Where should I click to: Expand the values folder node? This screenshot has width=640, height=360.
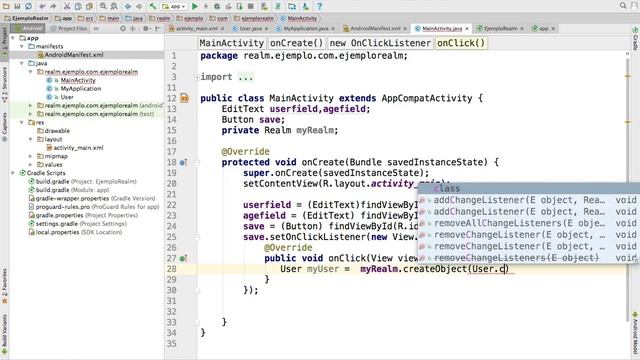click(x=30, y=164)
